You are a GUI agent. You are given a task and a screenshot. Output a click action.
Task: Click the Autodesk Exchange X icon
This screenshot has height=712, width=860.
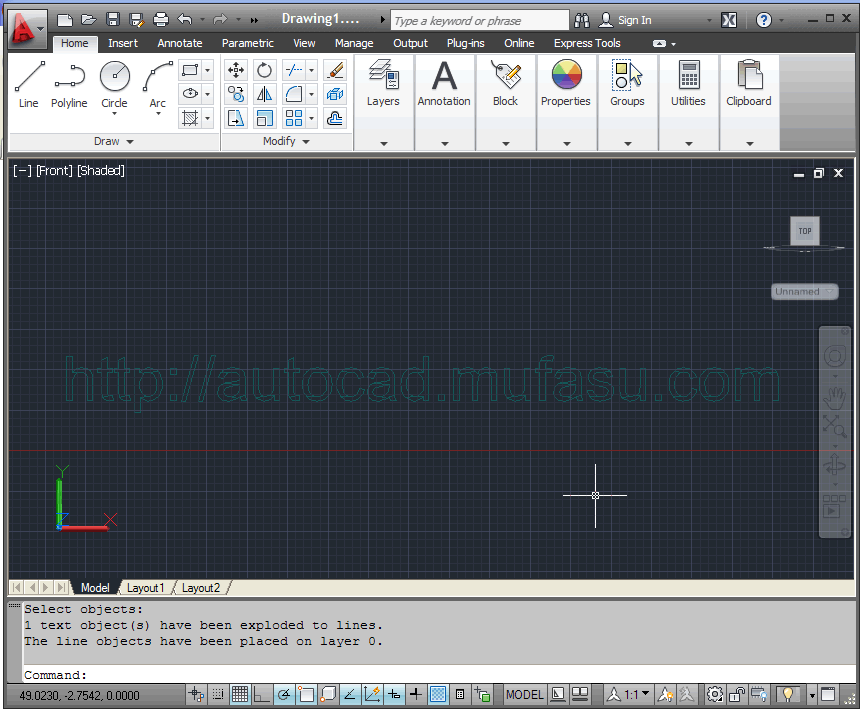click(729, 21)
